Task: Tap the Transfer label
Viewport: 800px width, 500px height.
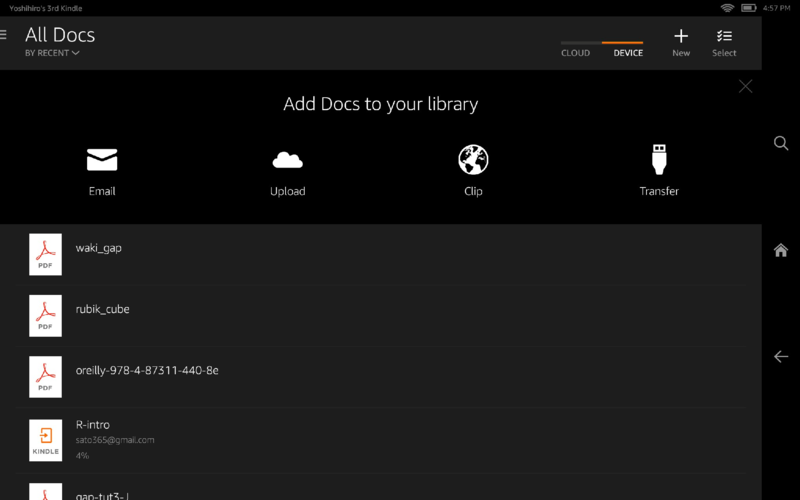Action: (x=659, y=191)
